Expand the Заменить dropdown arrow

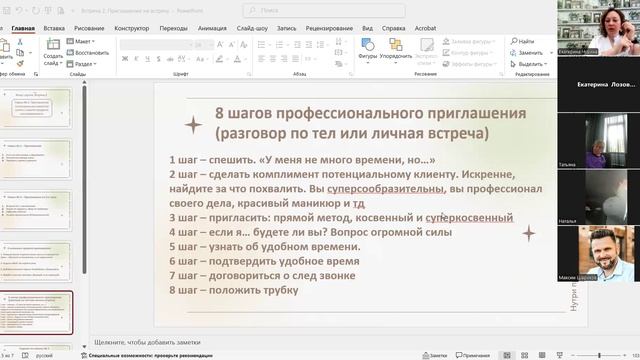551,53
